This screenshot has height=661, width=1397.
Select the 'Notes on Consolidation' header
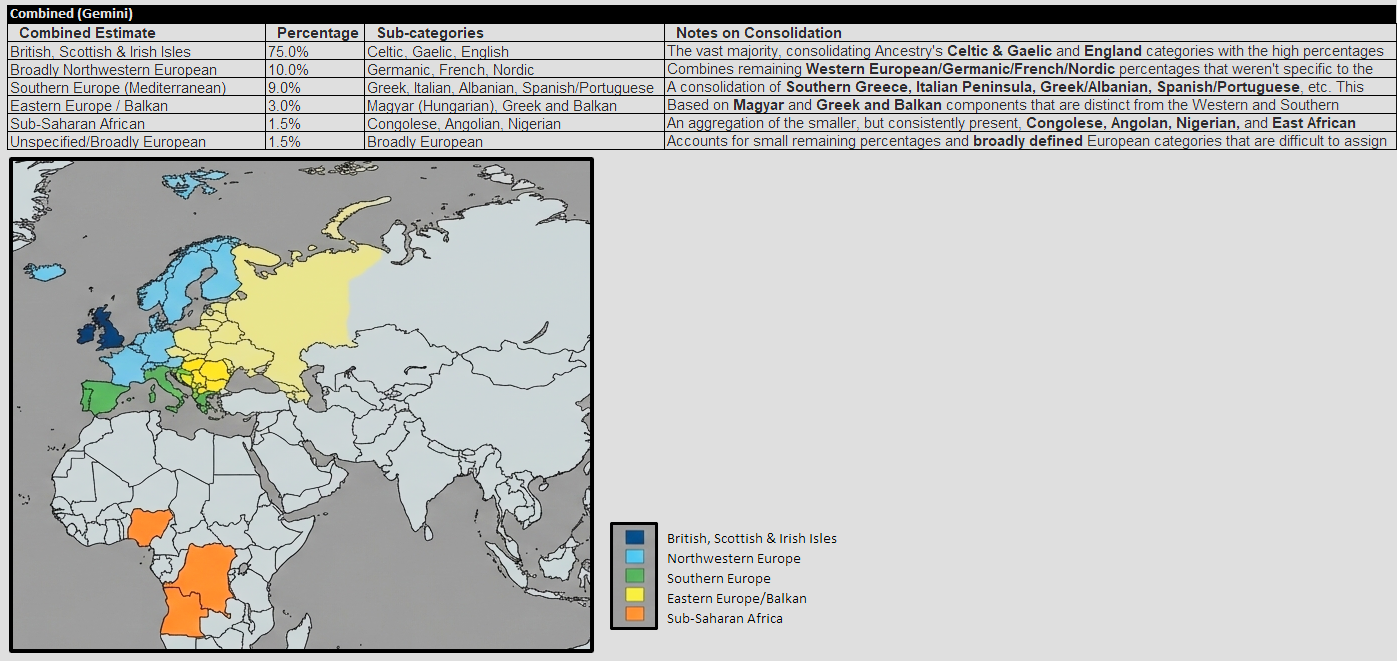[758, 33]
